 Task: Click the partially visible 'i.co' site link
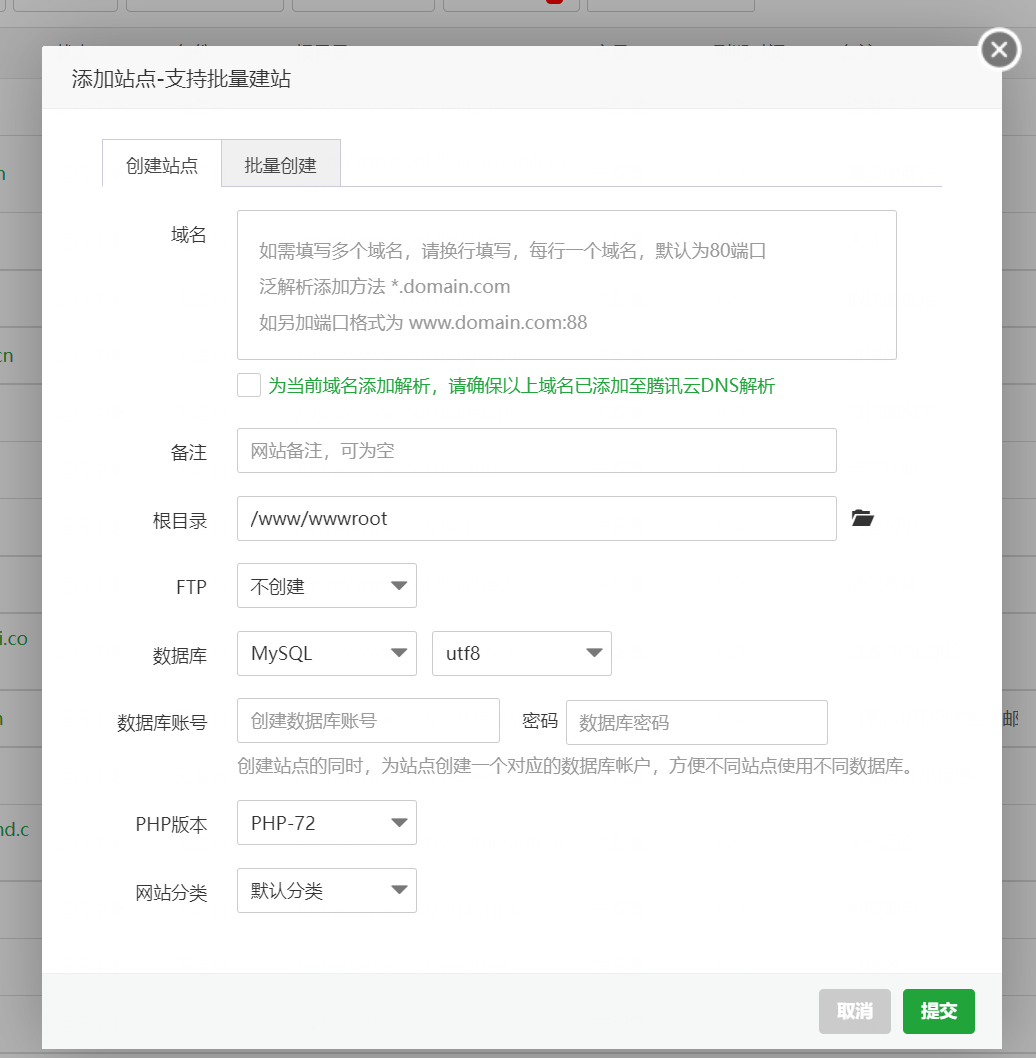14,639
